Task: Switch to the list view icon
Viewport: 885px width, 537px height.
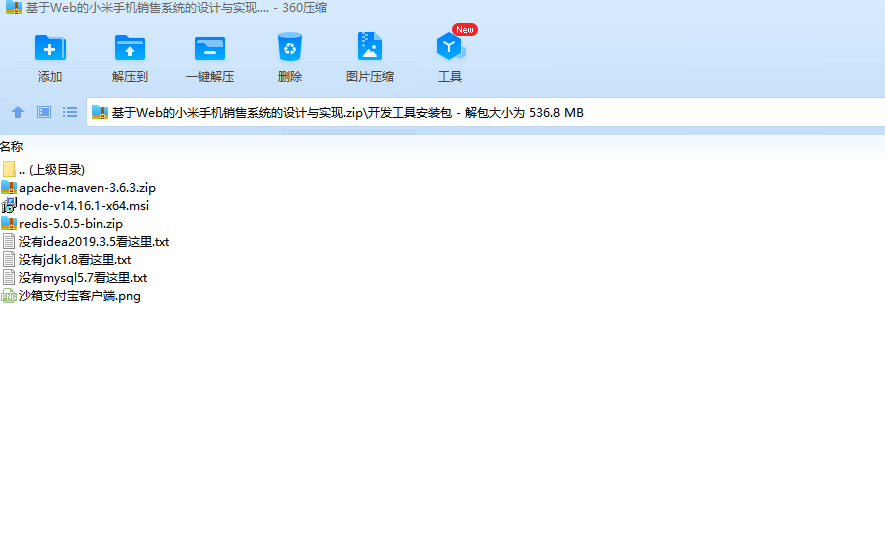Action: pyautogui.click(x=70, y=112)
